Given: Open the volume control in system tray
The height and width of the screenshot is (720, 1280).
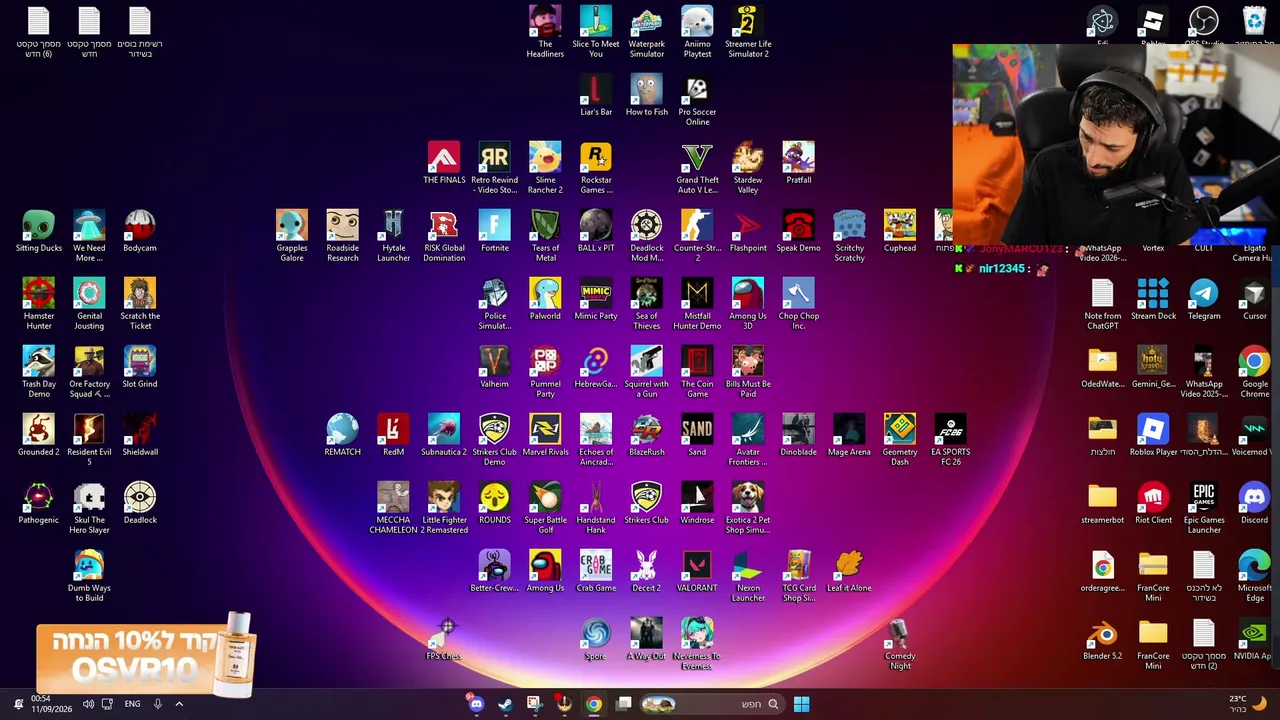Looking at the screenshot, I should point(88,704).
